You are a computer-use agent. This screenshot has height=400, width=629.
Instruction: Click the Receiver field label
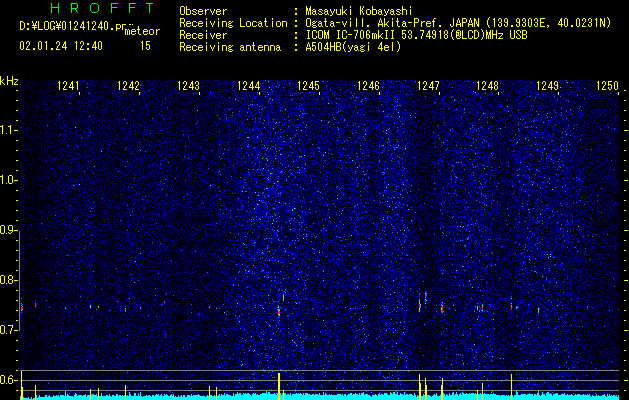pos(203,35)
